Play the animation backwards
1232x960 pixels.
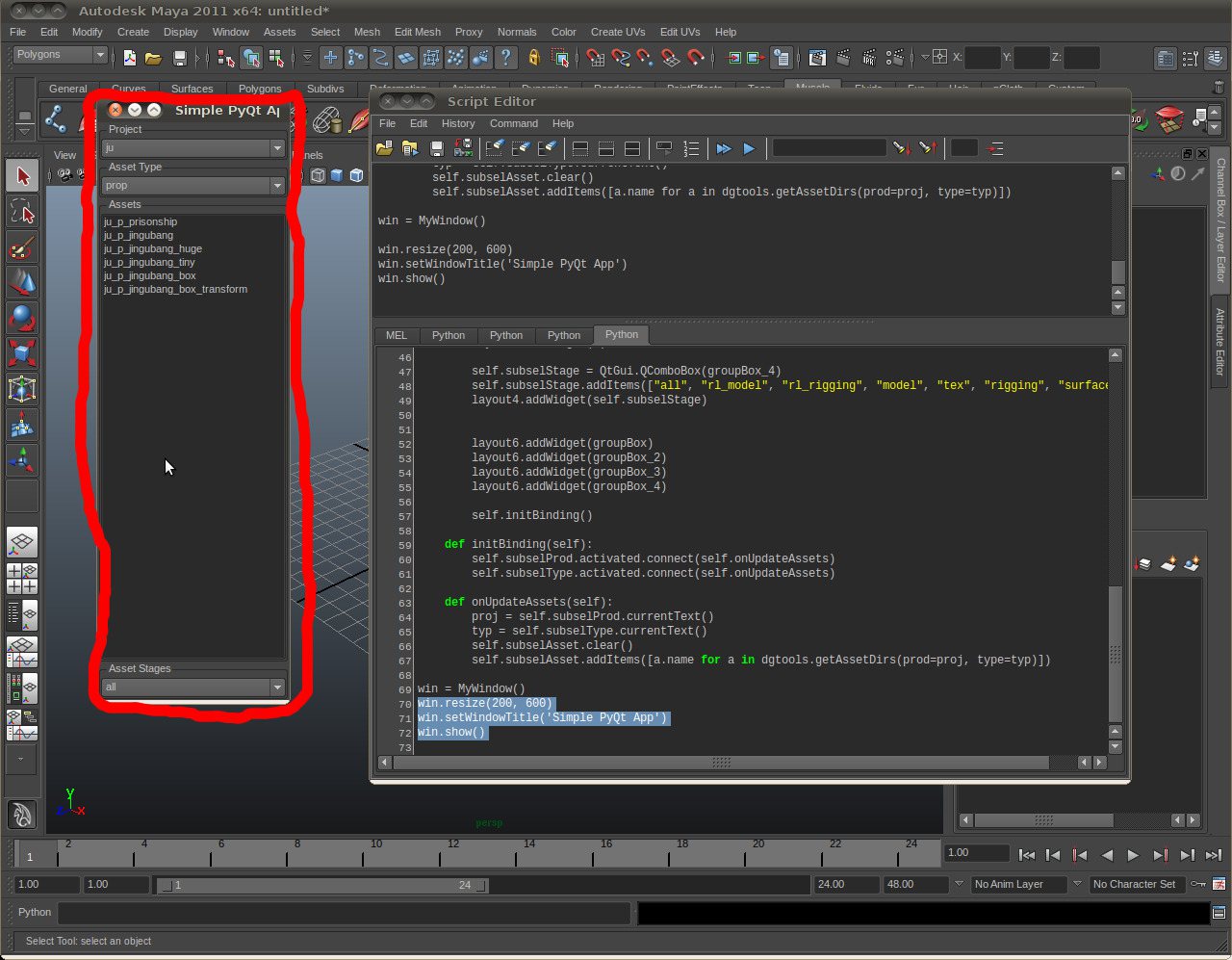point(1107,855)
